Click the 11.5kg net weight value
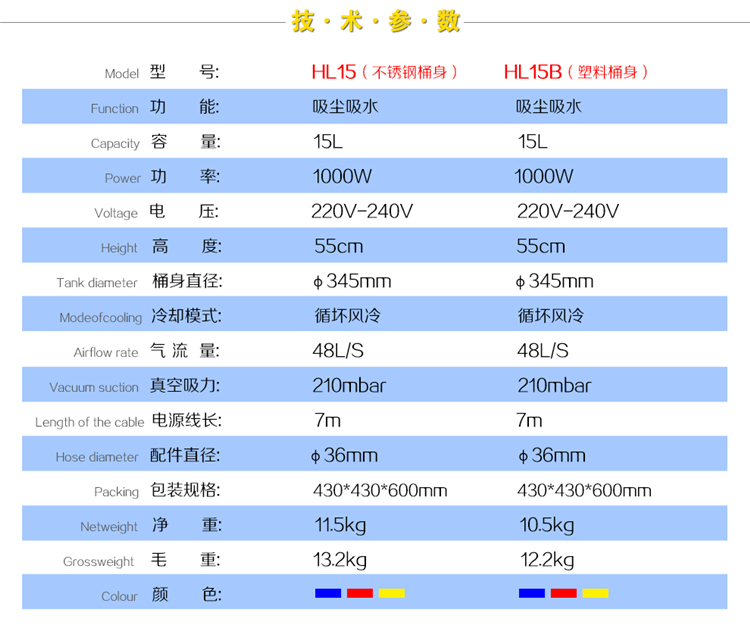Image resolution: width=750 pixels, height=634 pixels. pos(340,525)
